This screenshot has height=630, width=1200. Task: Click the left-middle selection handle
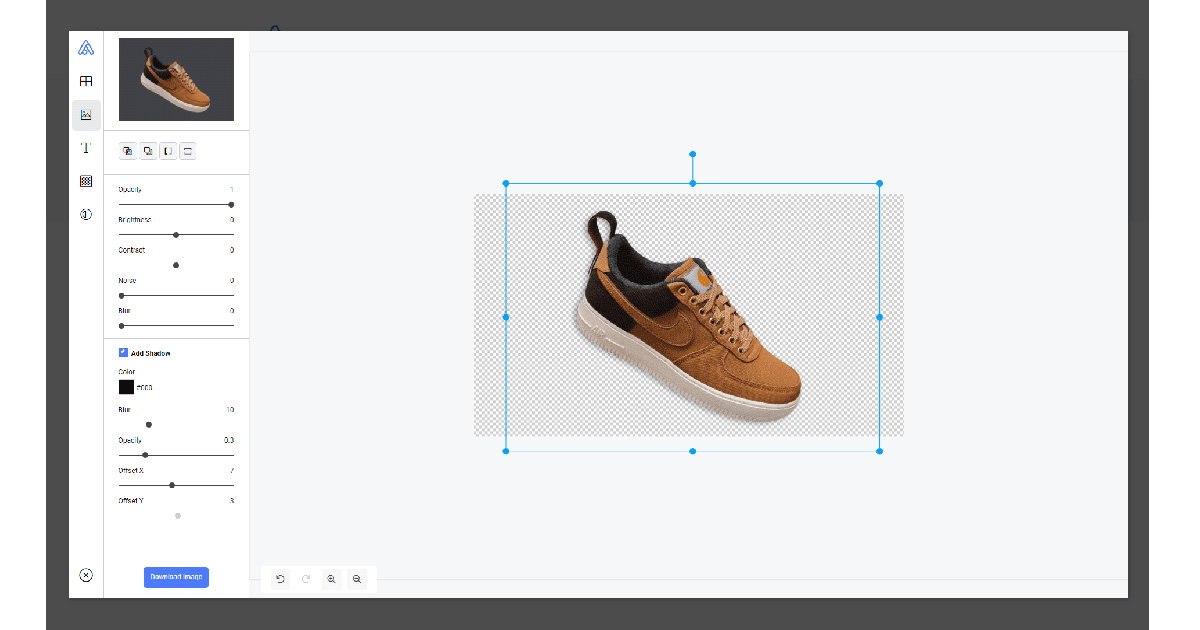click(506, 317)
